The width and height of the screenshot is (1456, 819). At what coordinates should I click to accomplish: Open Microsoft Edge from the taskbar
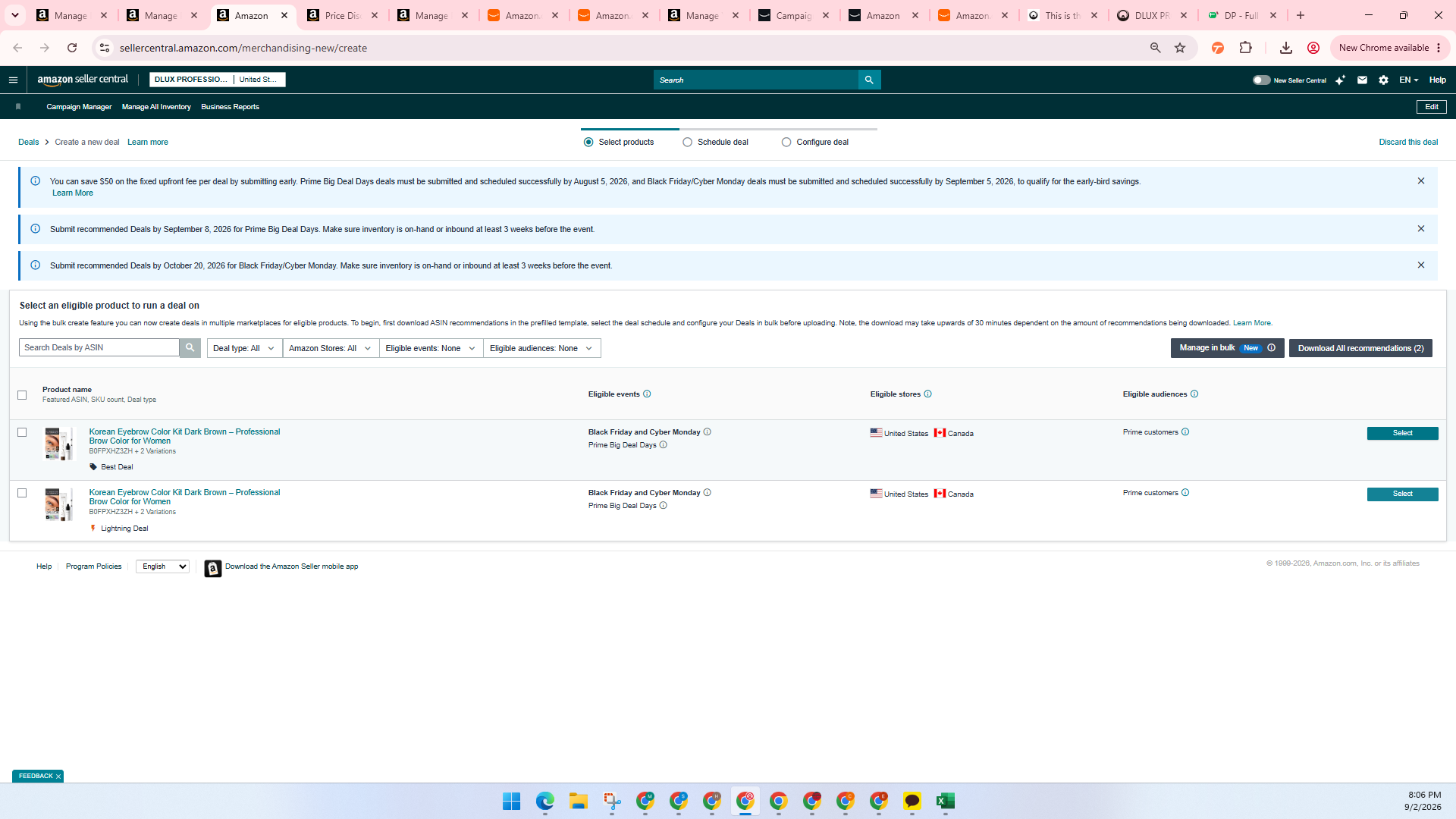[545, 801]
